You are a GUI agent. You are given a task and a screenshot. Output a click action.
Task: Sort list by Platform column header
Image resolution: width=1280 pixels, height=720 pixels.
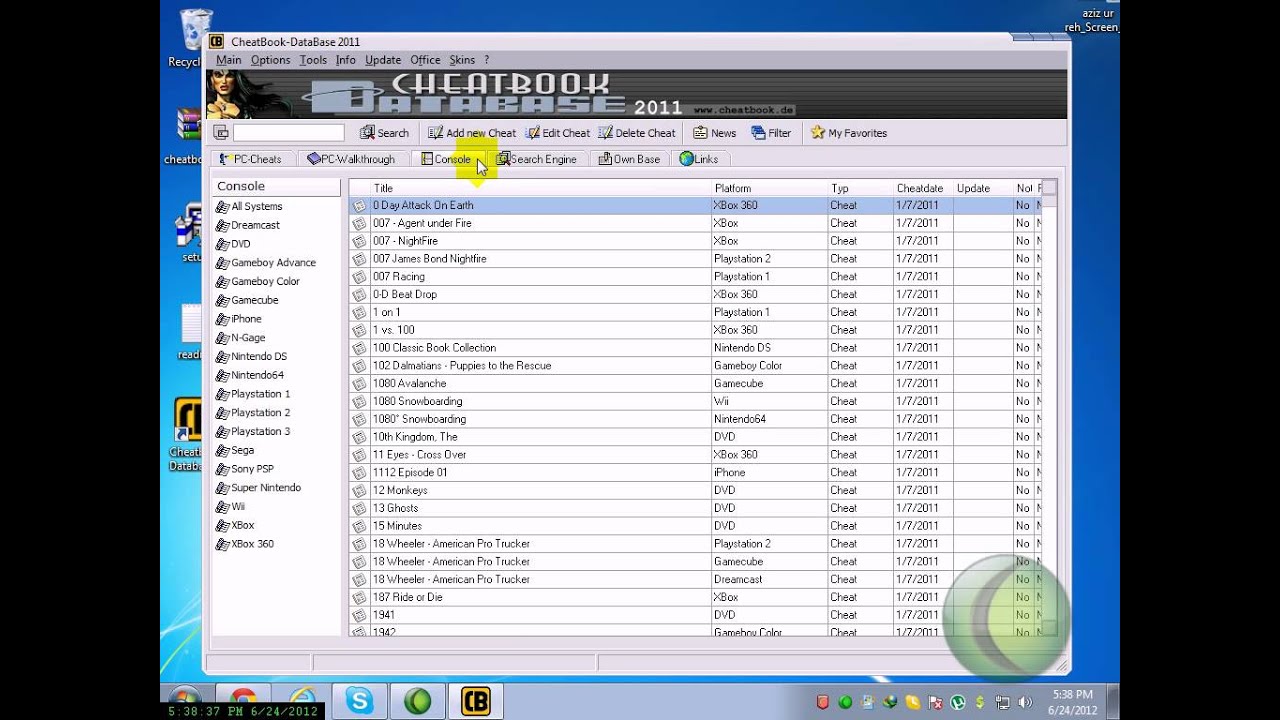[x=768, y=188]
